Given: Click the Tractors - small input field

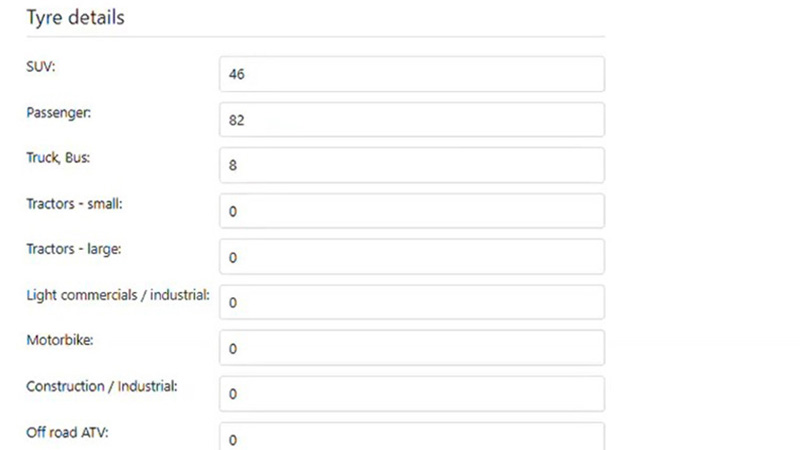Looking at the screenshot, I should [411, 212].
